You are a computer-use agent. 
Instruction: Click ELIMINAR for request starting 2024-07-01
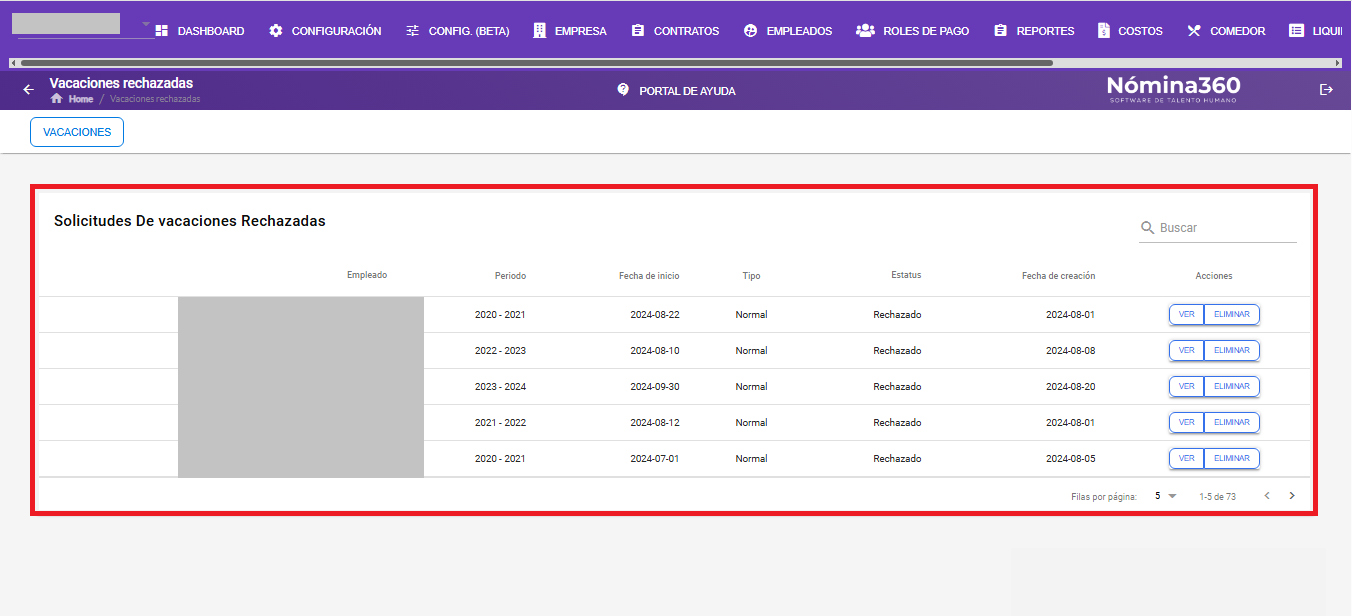(1232, 458)
